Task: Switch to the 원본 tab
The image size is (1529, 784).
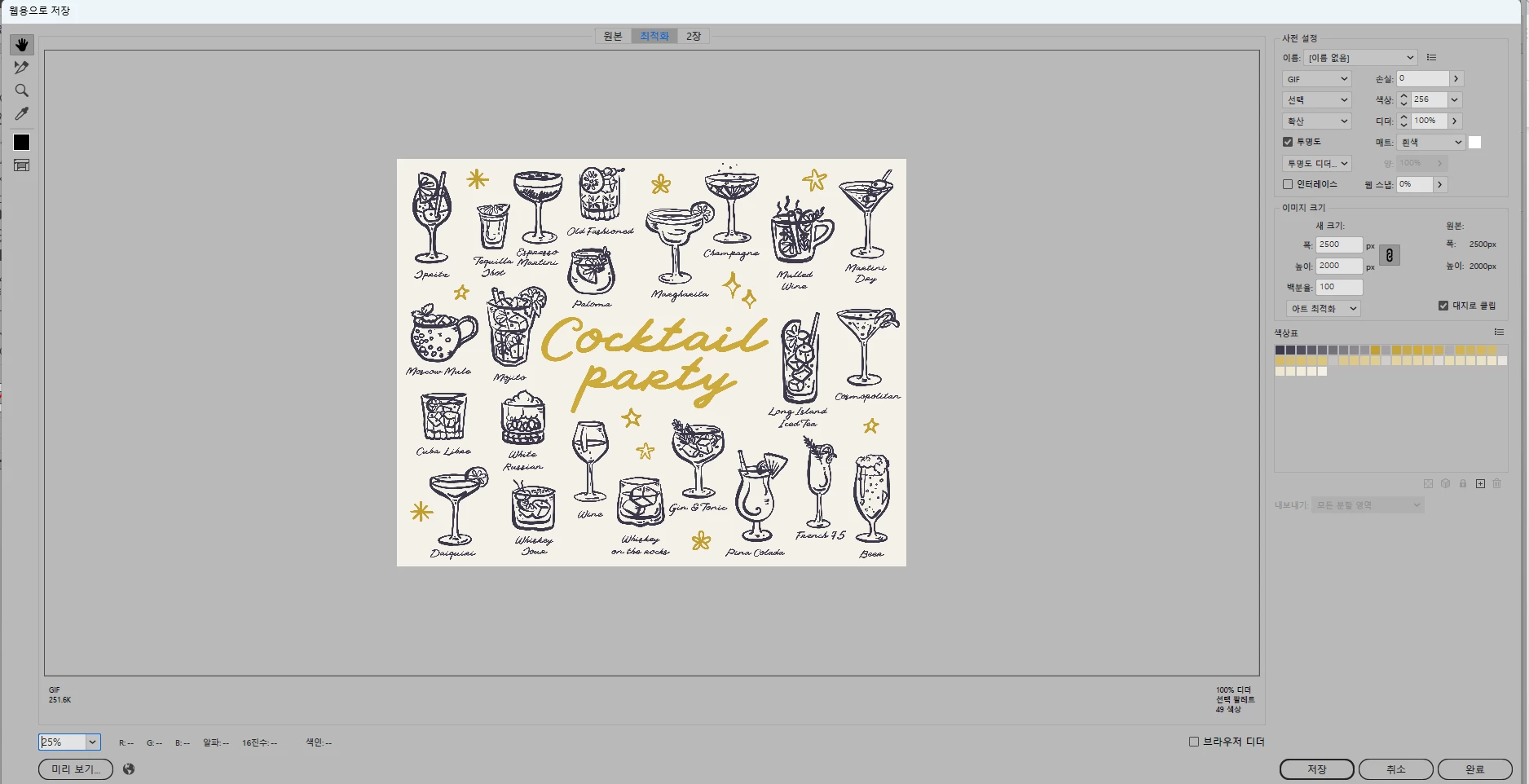Action: (613, 36)
